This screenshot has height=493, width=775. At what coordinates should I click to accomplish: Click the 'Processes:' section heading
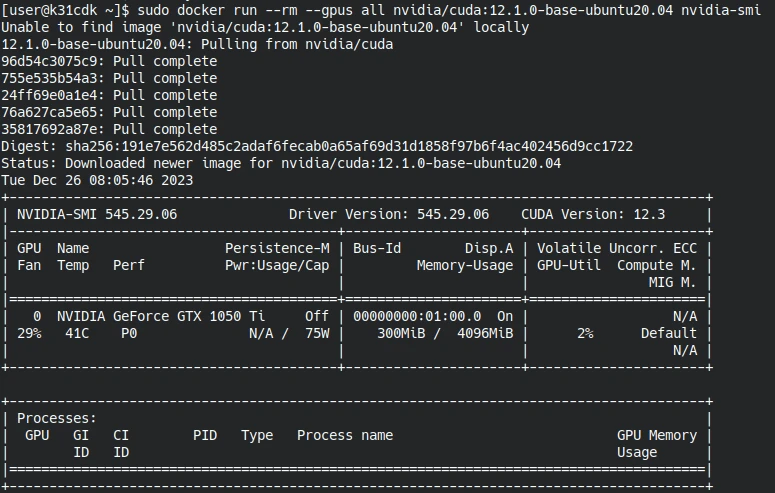point(57,418)
